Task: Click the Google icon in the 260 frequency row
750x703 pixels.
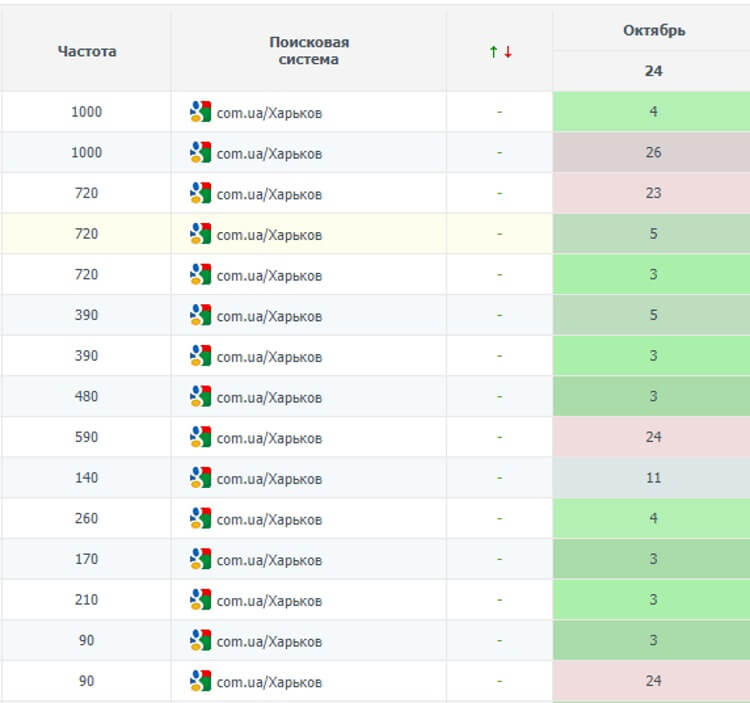Action: (x=200, y=518)
